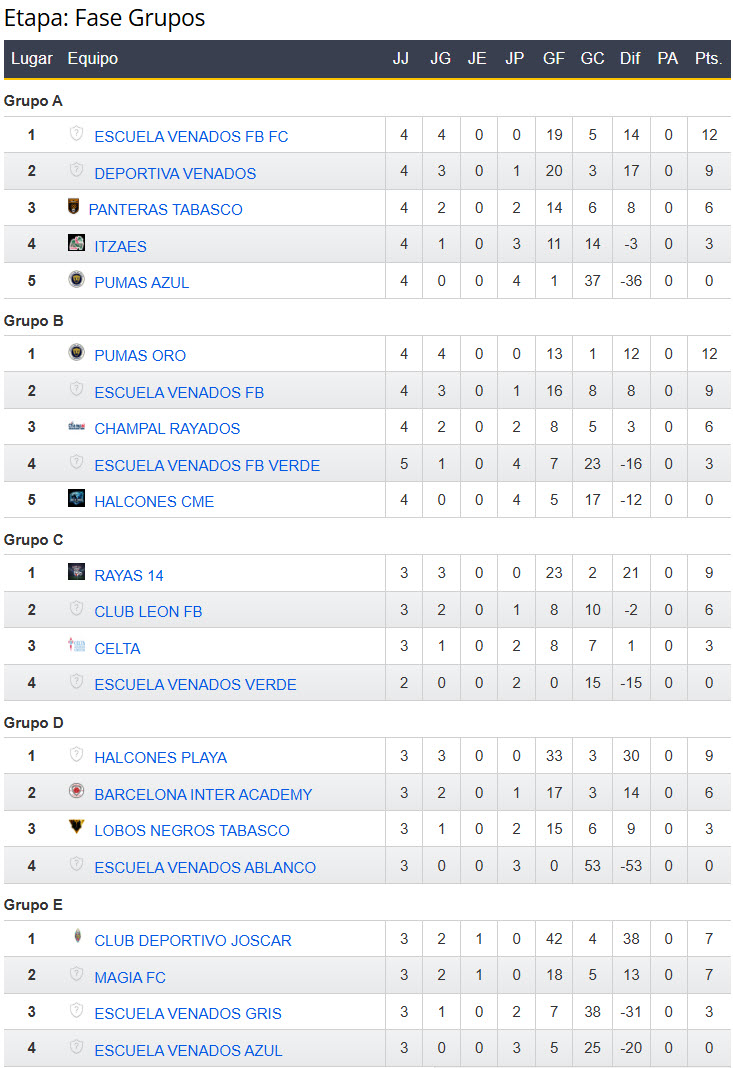Click the Rayas 14 team logo icon
Image resolution: width=733 pixels, height=1068 pixels.
[x=76, y=572]
